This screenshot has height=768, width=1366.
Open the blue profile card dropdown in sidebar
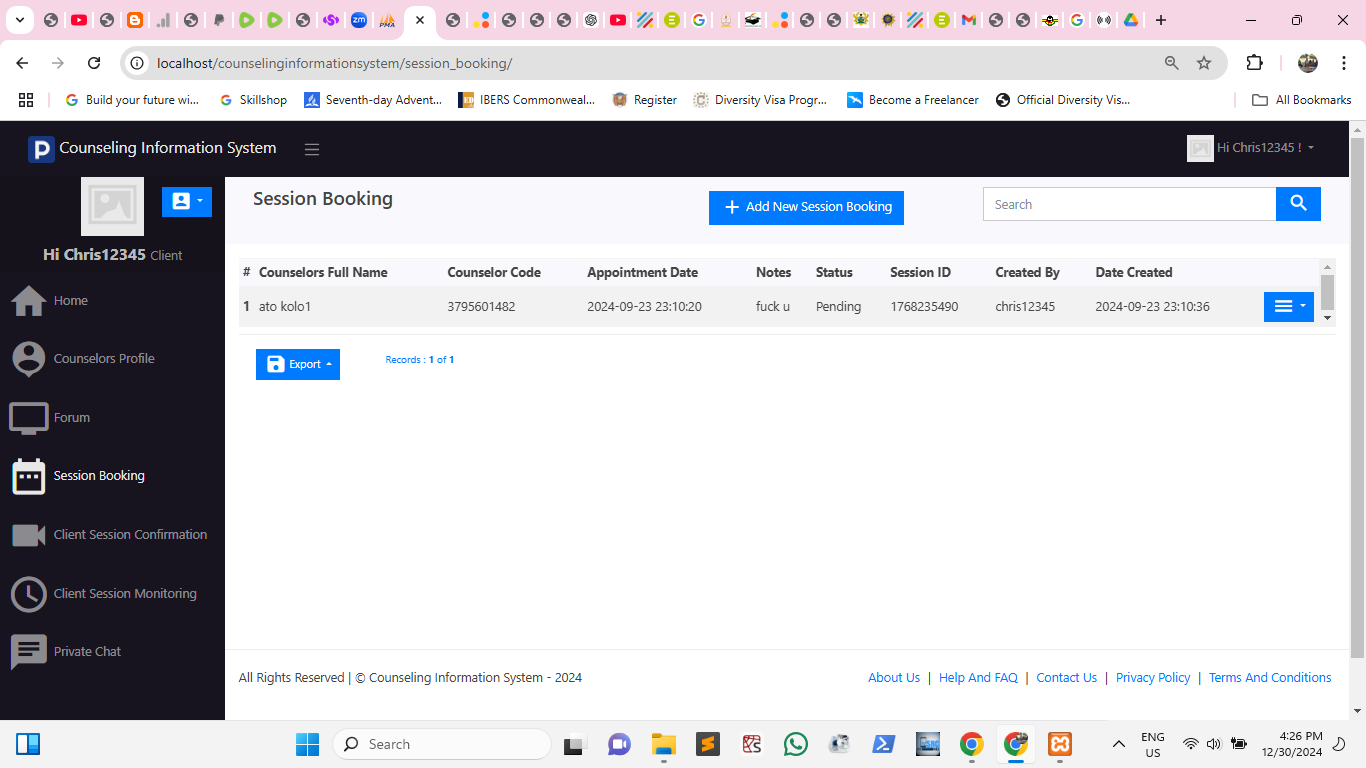[187, 202]
